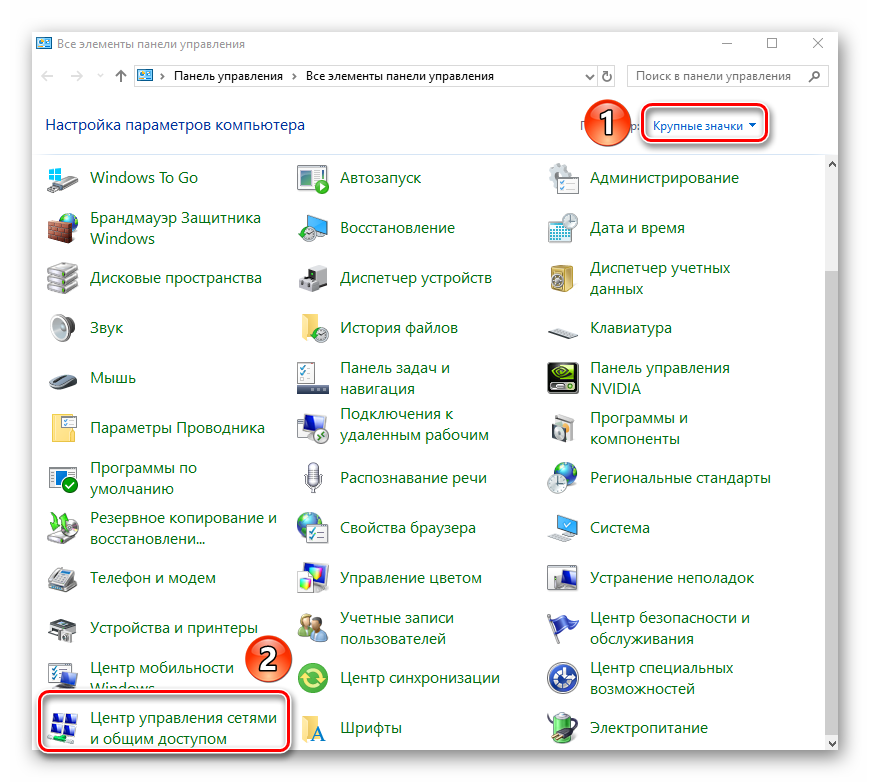The image size is (870, 782).
Task: Open the Диспетчер учетных данных safe icon
Action: 563,279
